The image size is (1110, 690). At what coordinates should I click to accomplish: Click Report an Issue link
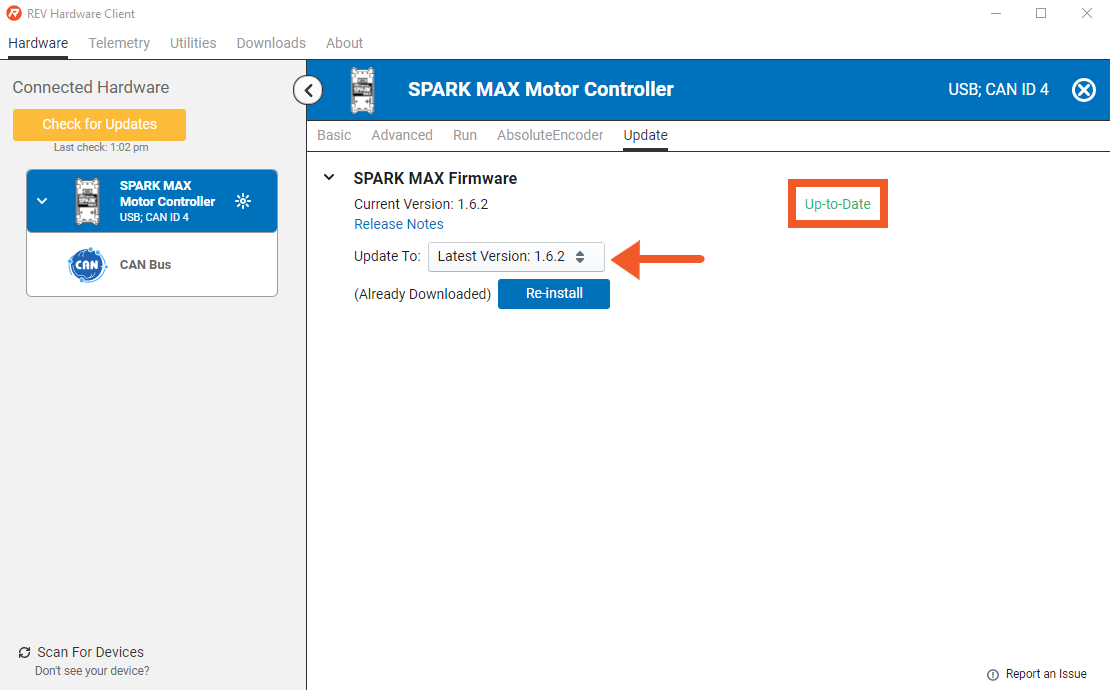1046,674
